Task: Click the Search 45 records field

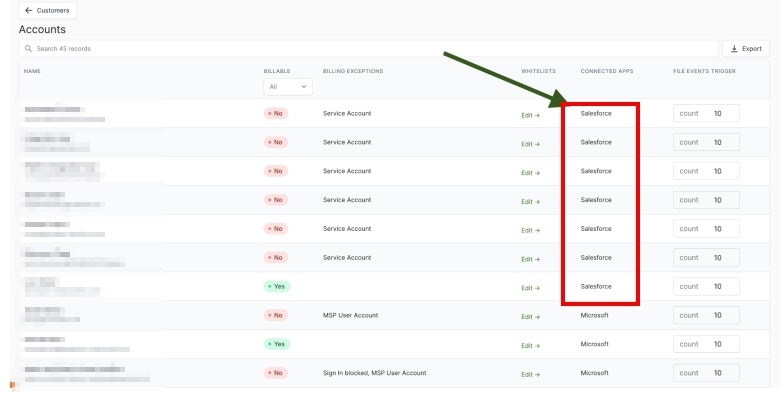Action: [368, 48]
